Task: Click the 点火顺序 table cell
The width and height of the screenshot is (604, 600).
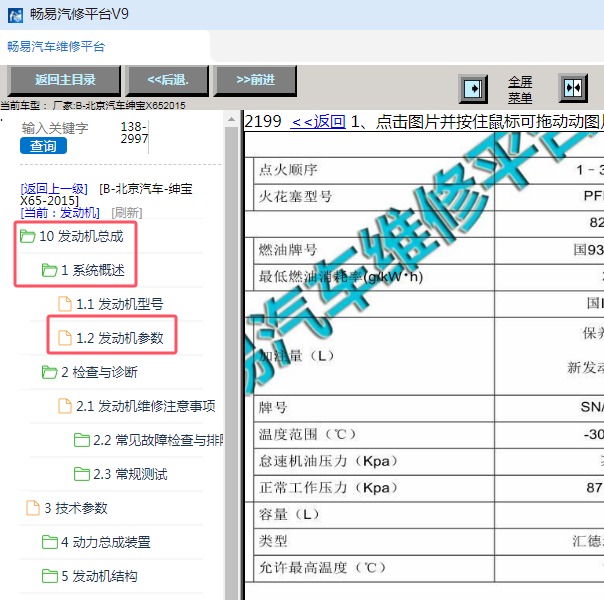Action: pyautogui.click(x=374, y=170)
